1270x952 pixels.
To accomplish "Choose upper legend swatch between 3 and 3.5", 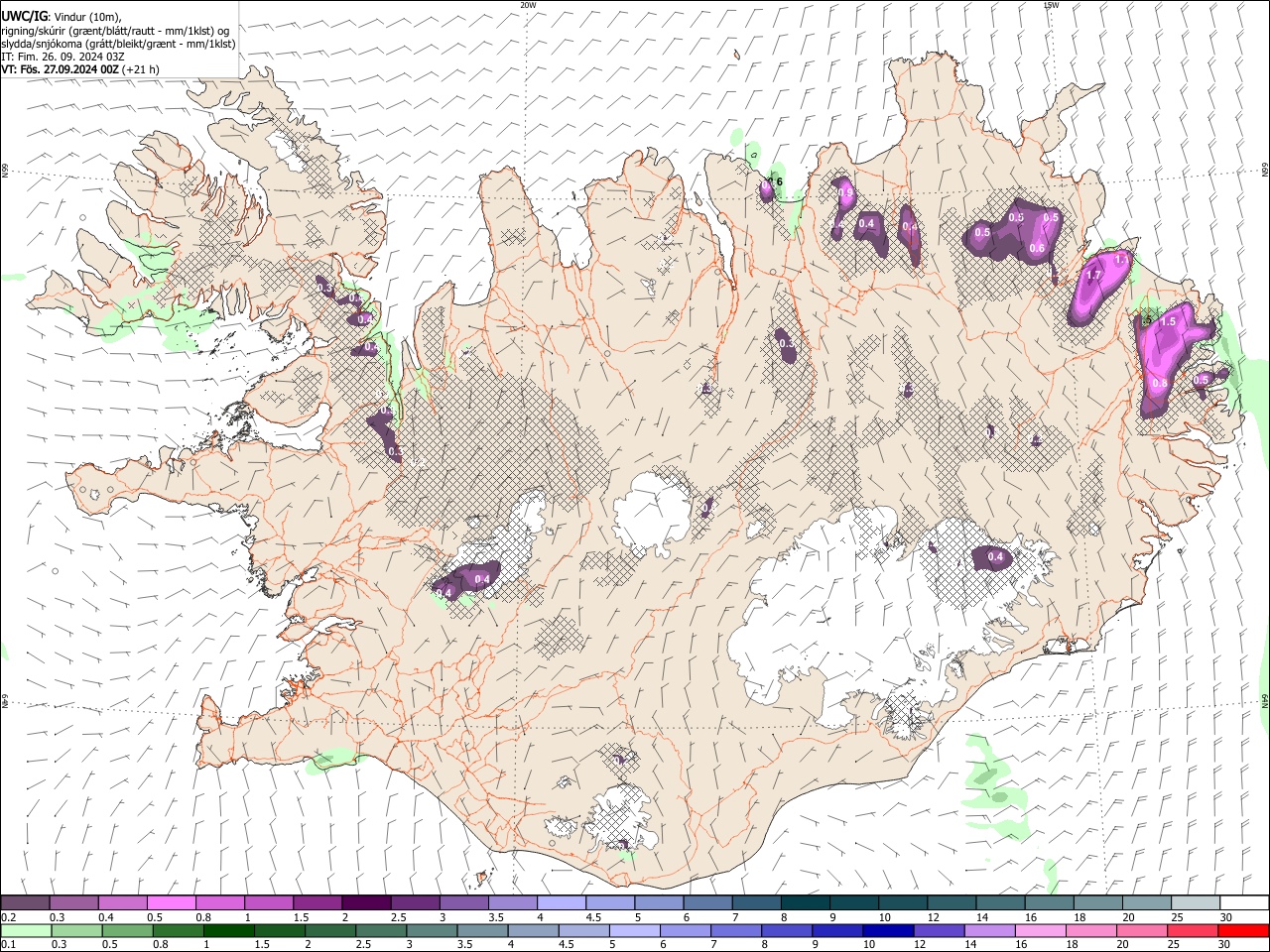I will pyautogui.click(x=463, y=903).
